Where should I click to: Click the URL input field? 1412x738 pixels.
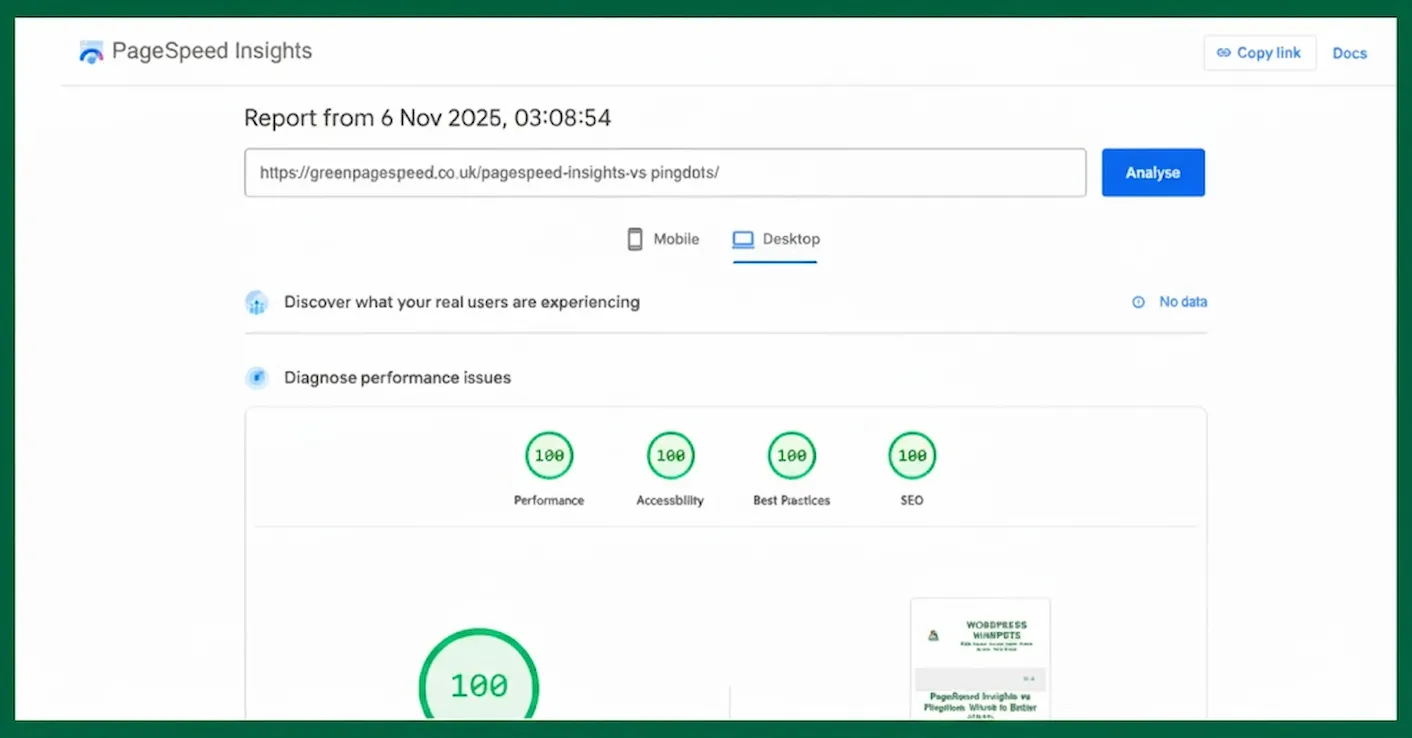coord(664,173)
